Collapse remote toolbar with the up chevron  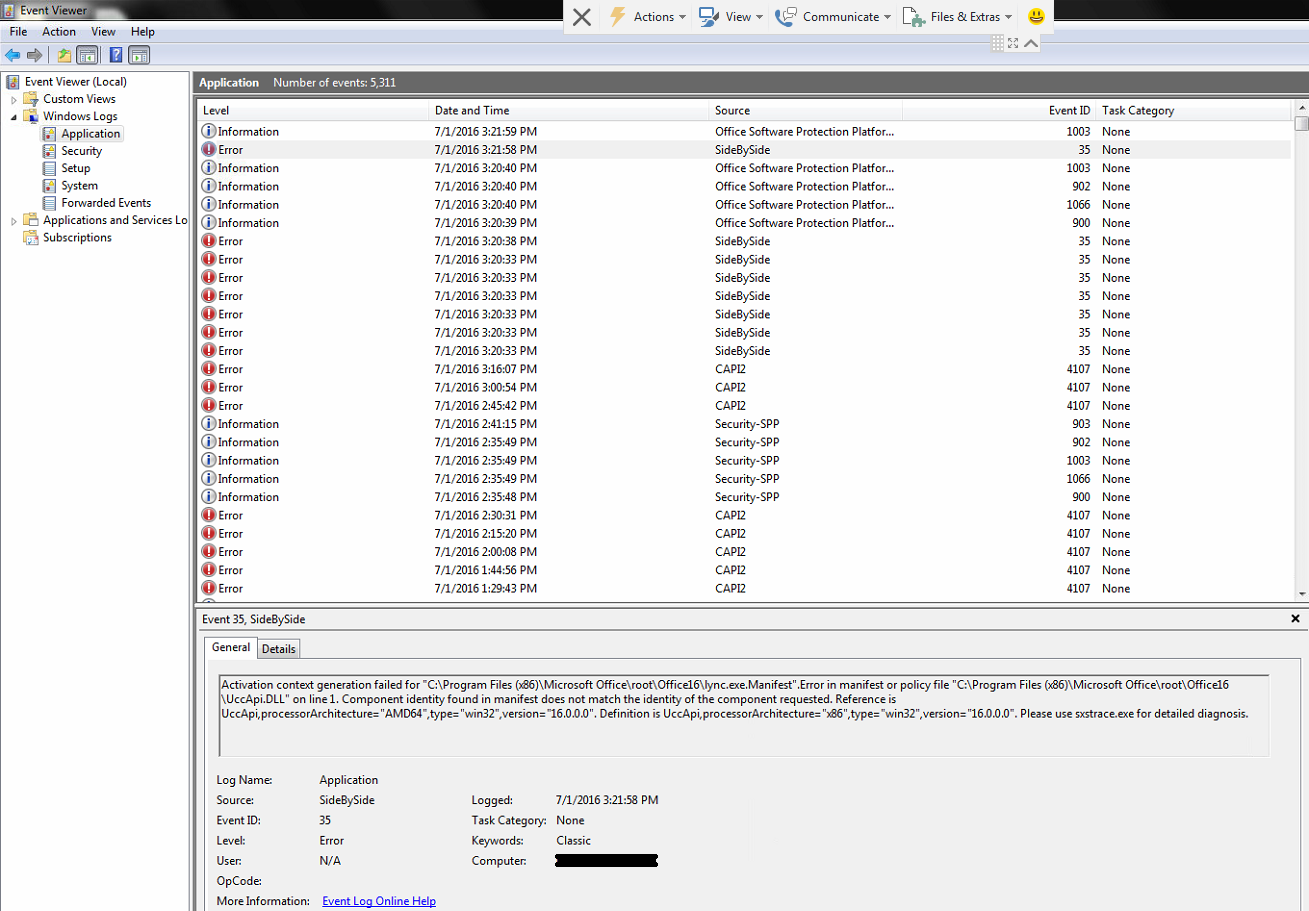(x=1031, y=43)
